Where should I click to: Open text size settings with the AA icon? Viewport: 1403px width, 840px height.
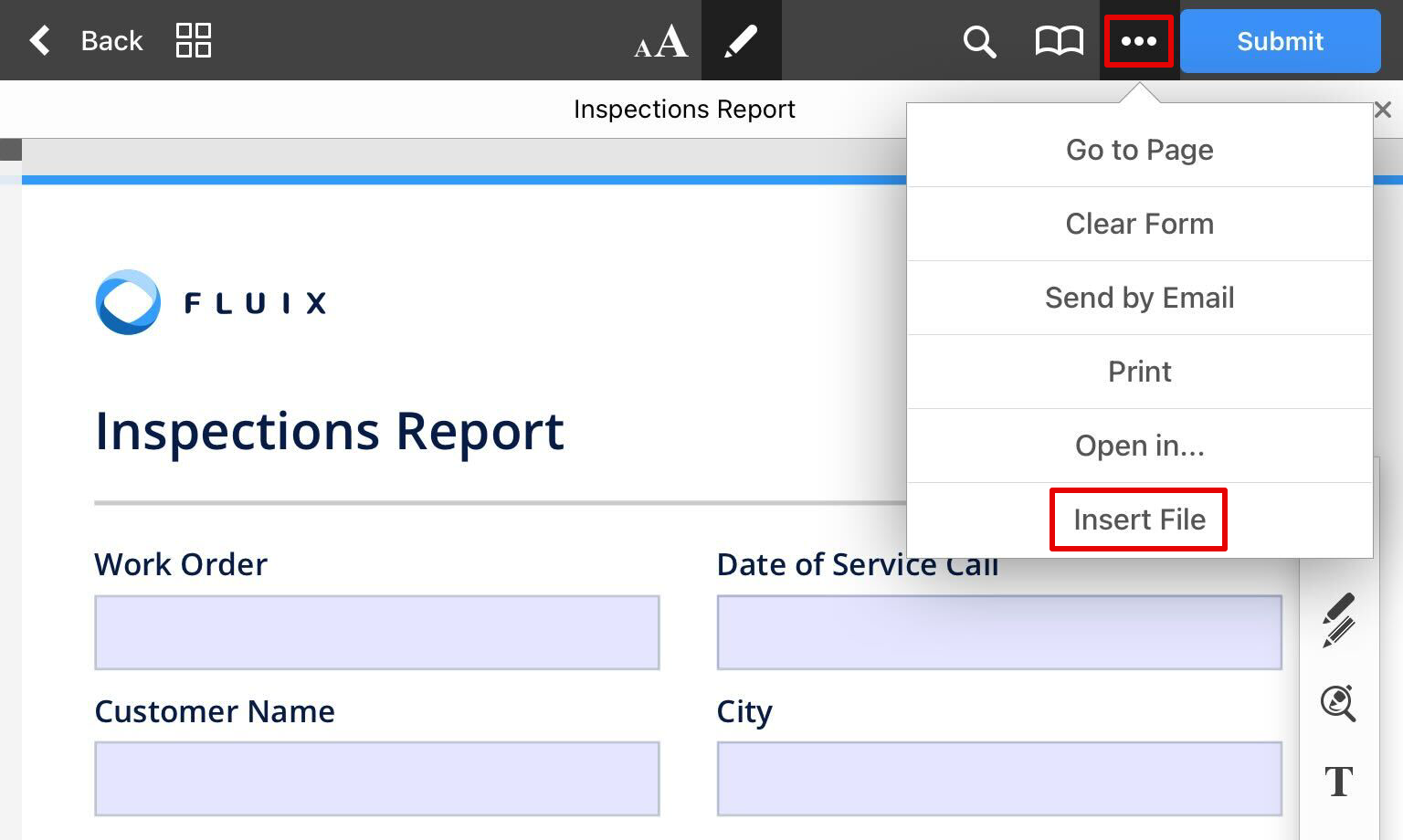(x=659, y=40)
